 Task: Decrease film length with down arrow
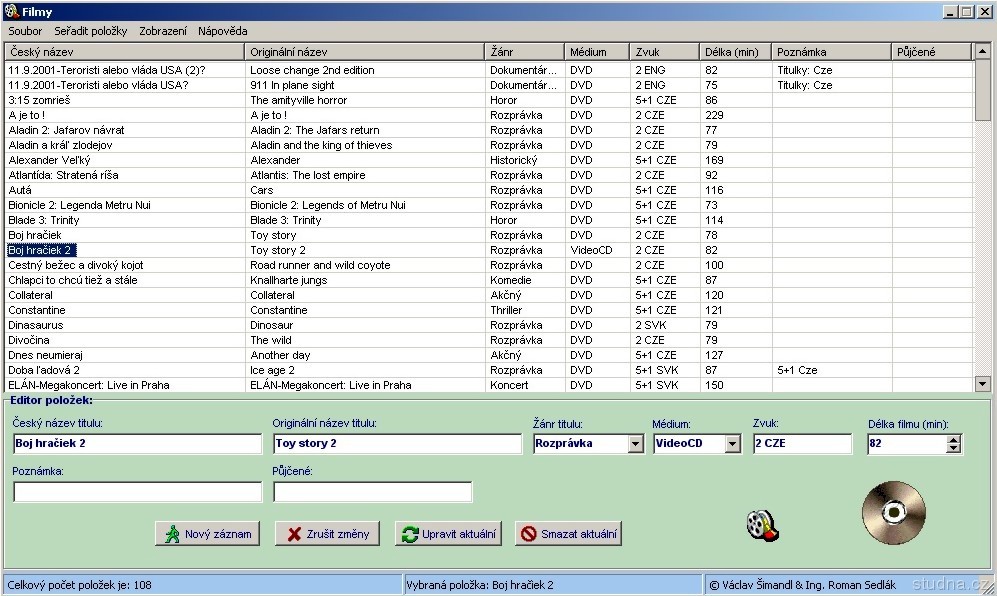(x=953, y=449)
